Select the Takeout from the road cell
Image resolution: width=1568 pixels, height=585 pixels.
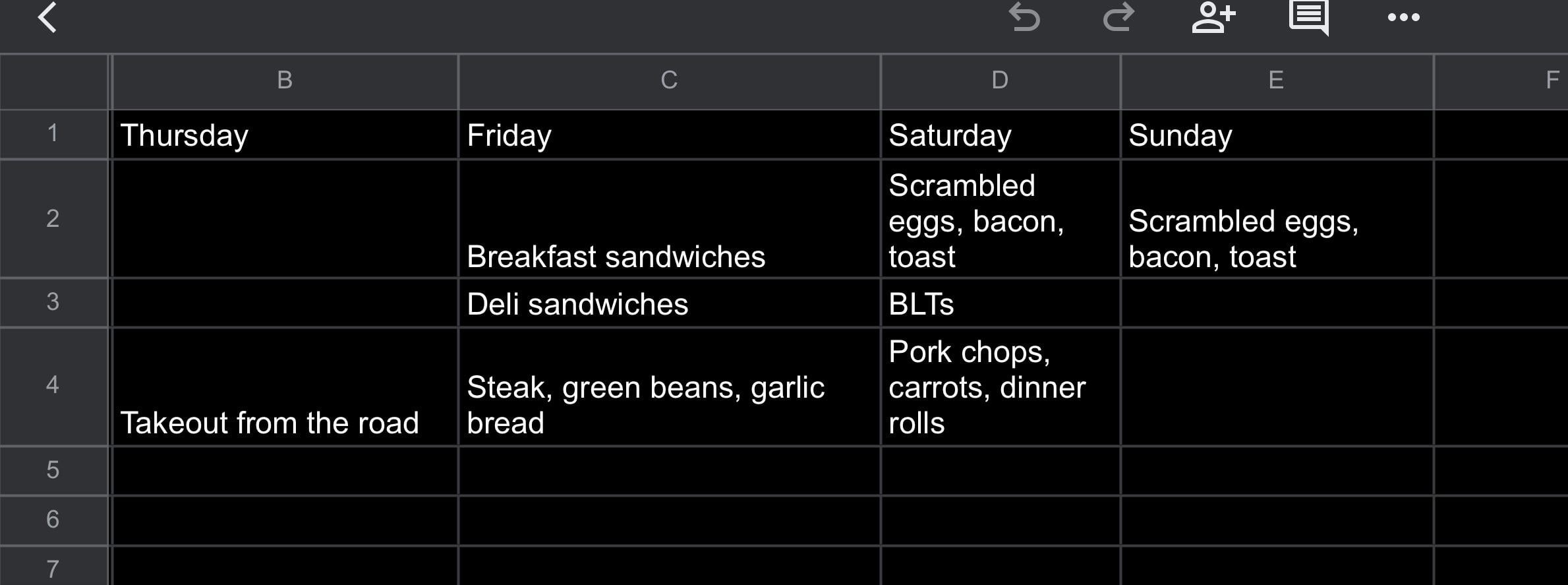coord(285,387)
